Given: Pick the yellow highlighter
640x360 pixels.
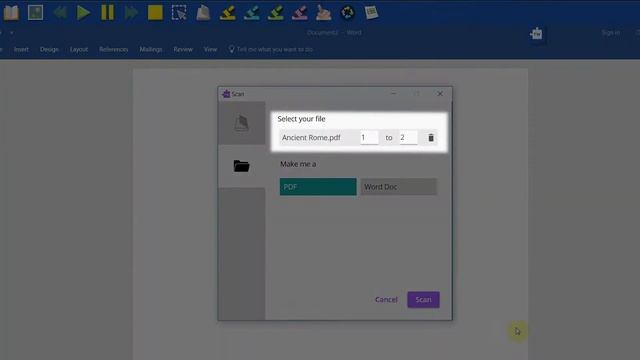Looking at the screenshot, I should click(227, 13).
